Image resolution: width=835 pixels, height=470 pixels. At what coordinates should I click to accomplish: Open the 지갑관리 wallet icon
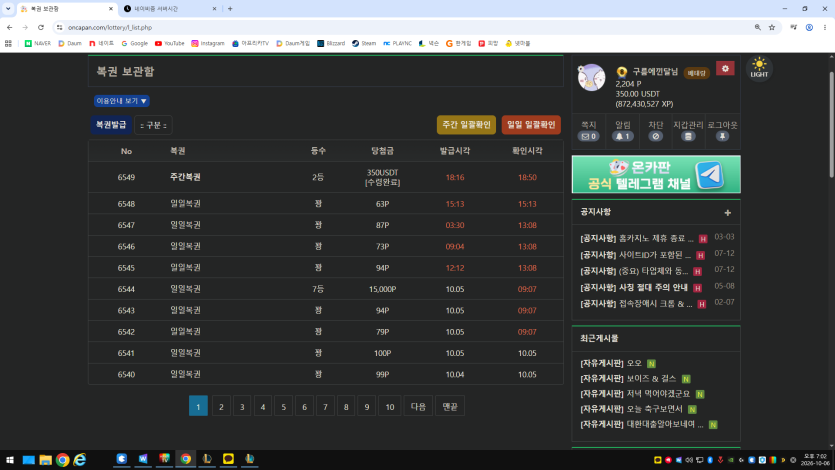pos(688,136)
